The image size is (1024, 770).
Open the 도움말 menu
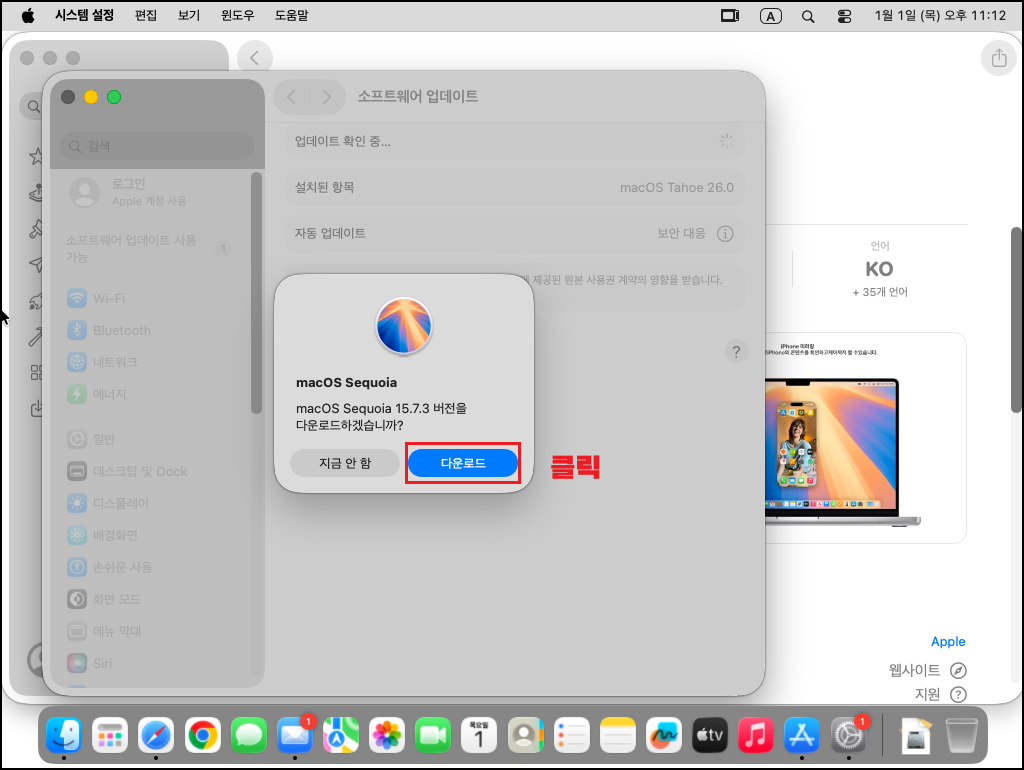(291, 15)
